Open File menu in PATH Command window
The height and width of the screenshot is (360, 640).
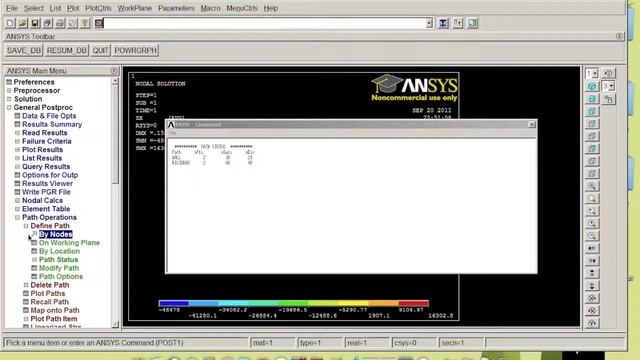pos(172,133)
